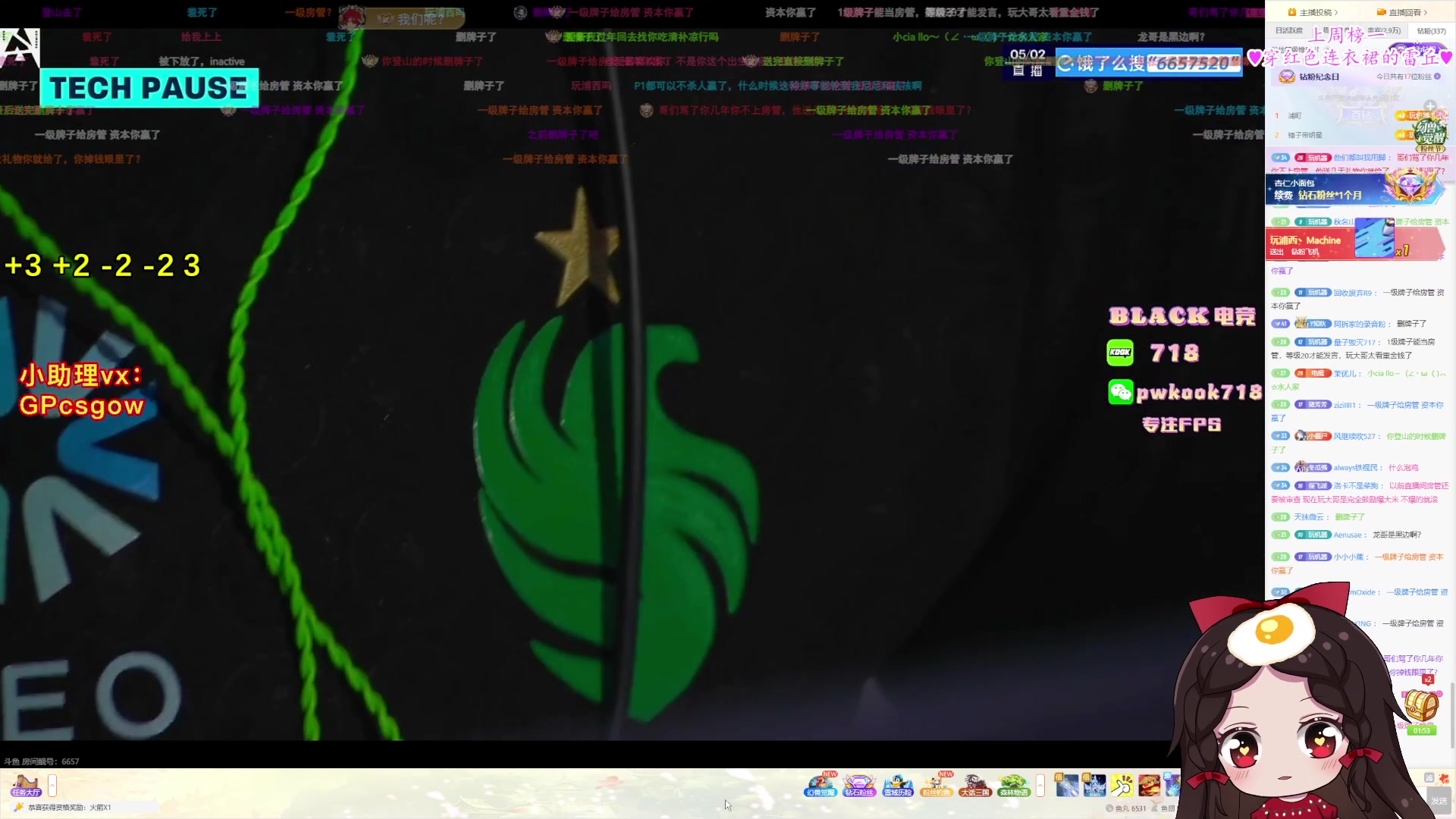The image size is (1456, 819).
Task: Collapse the task hall panel arrow
Action: [x=52, y=785]
